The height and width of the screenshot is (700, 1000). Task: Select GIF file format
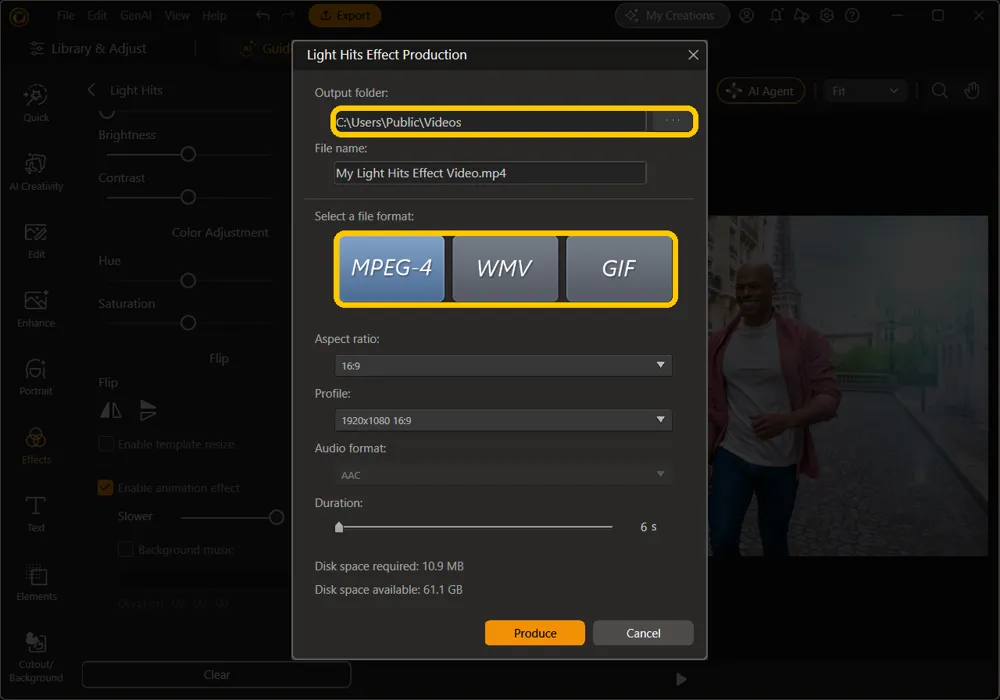click(619, 268)
